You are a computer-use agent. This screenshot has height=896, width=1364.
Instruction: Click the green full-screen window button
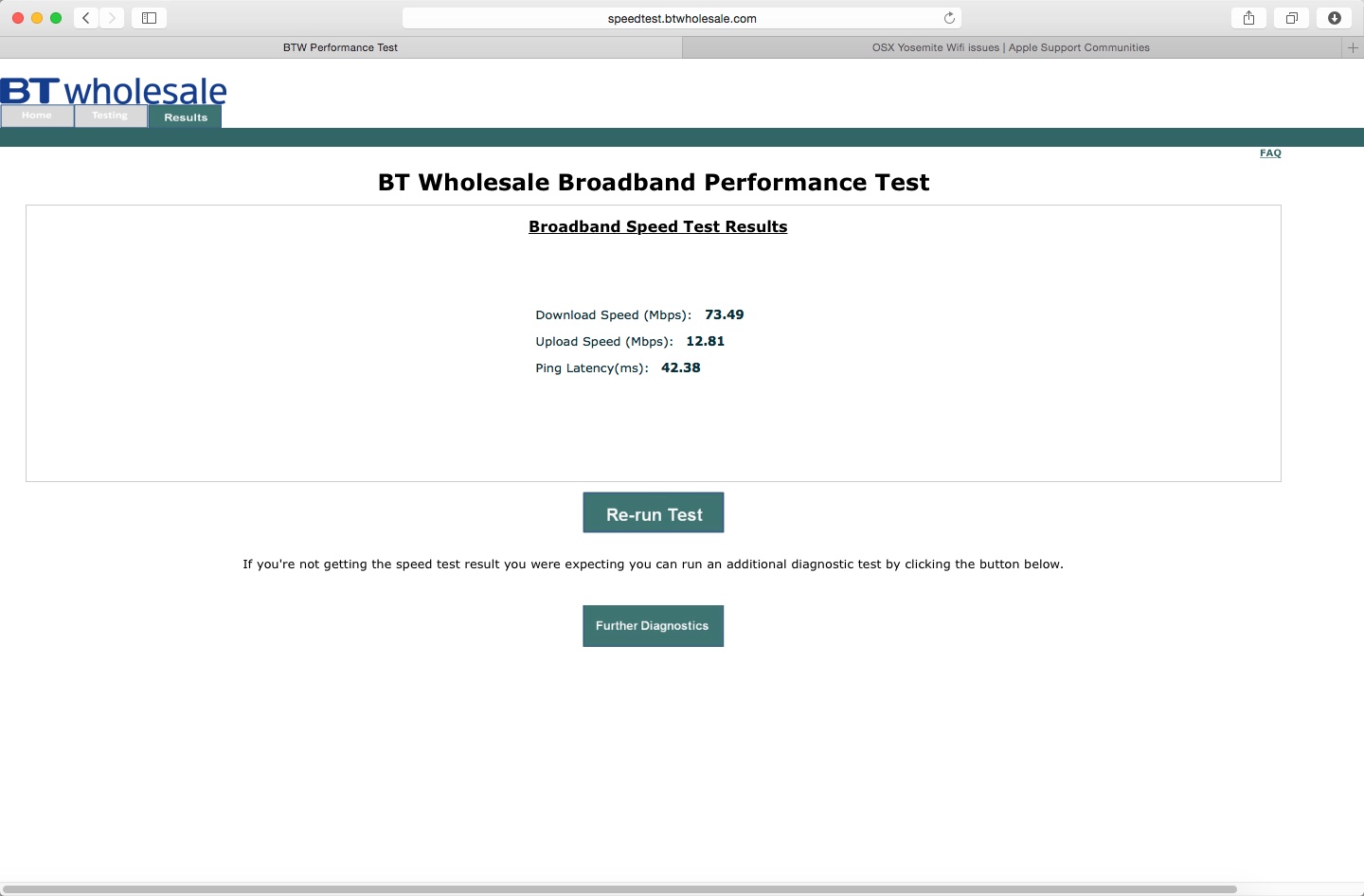click(56, 18)
